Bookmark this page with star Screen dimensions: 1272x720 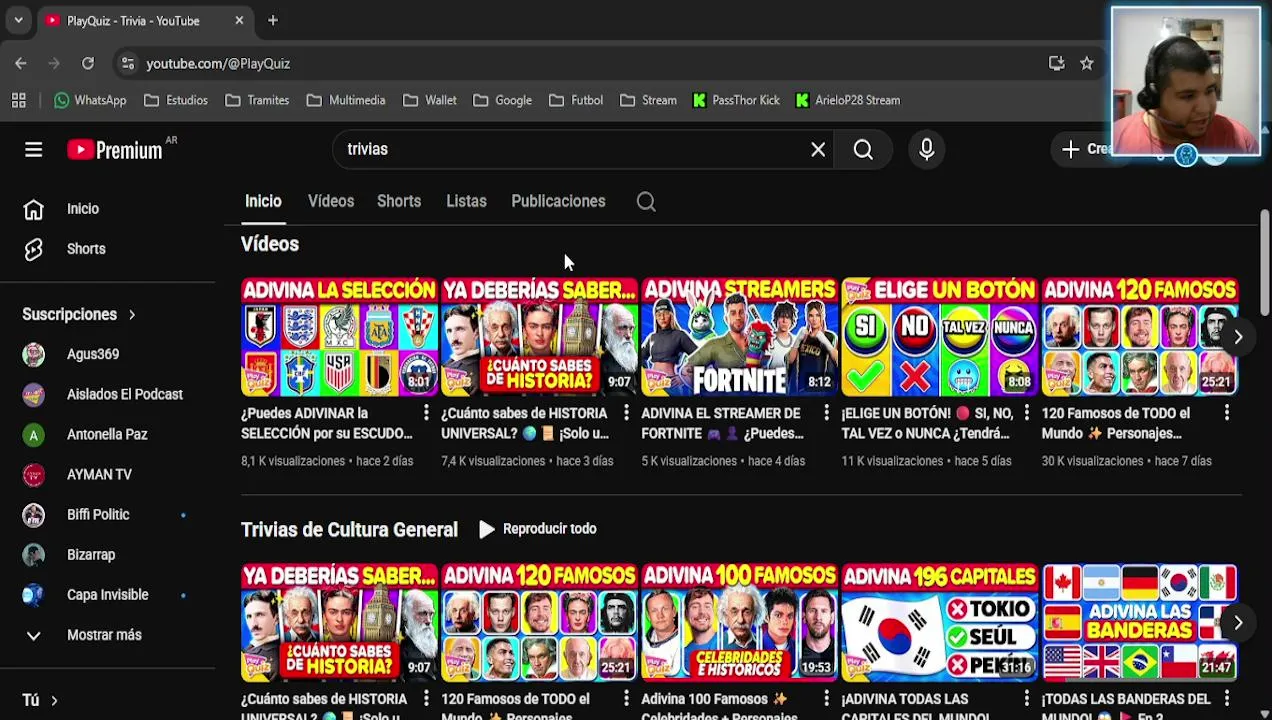pyautogui.click(x=1087, y=63)
